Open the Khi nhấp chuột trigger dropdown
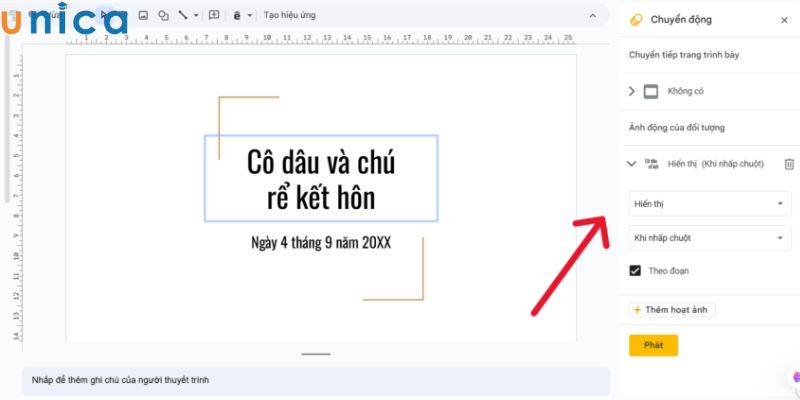 click(710, 238)
